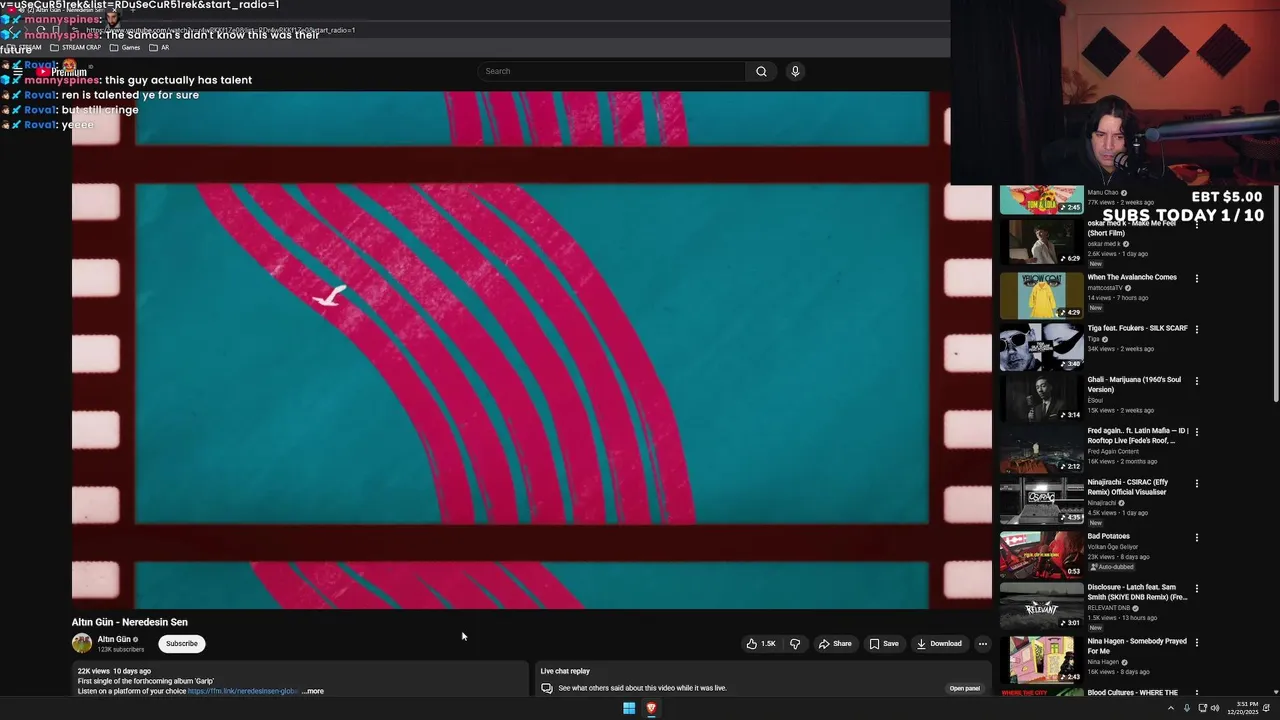This screenshot has width=1280, height=720.
Task: Open options menu for Fred again.. video
Action: (1196, 432)
